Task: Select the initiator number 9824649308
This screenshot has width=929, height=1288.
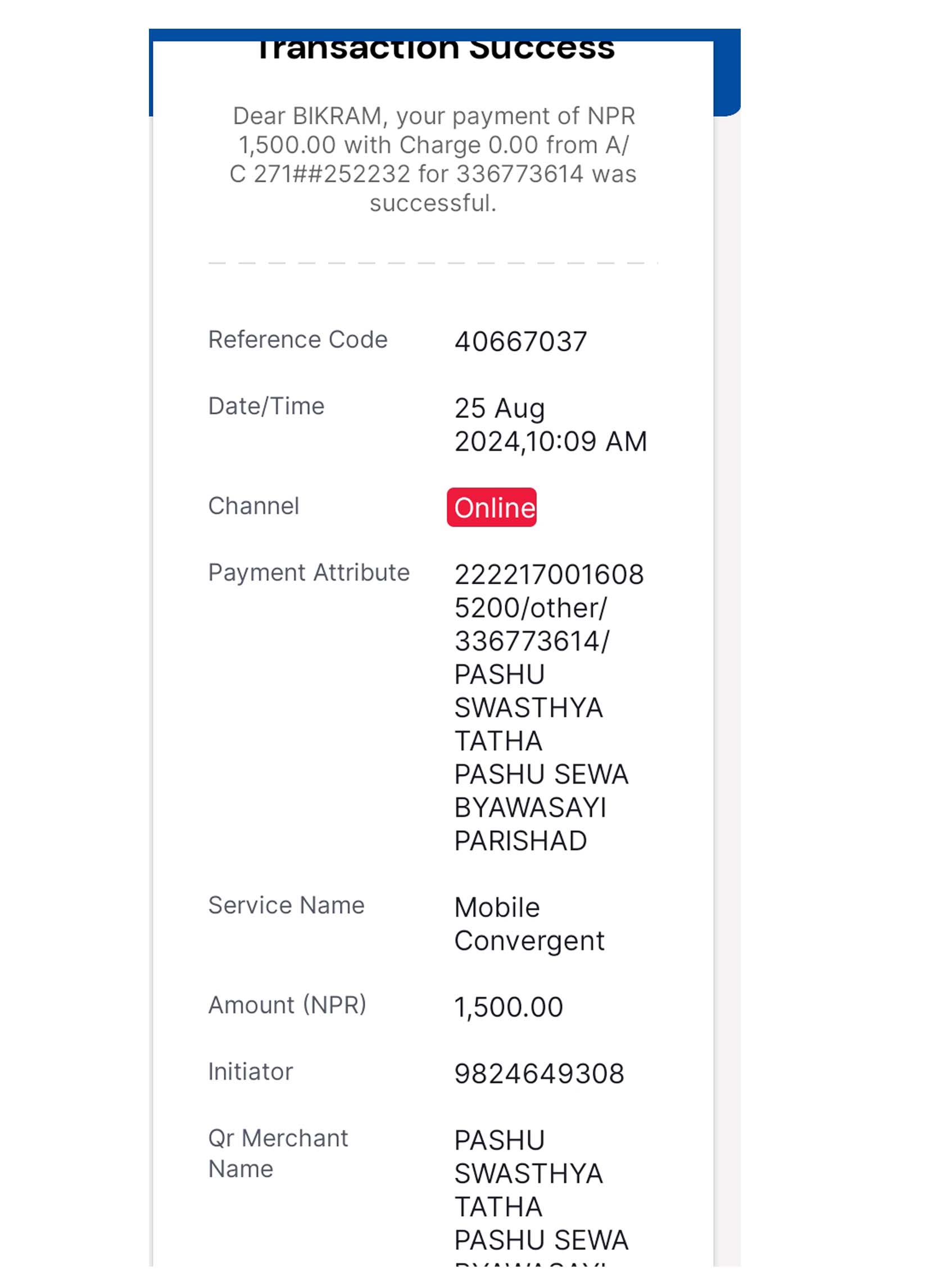Action: [540, 1074]
